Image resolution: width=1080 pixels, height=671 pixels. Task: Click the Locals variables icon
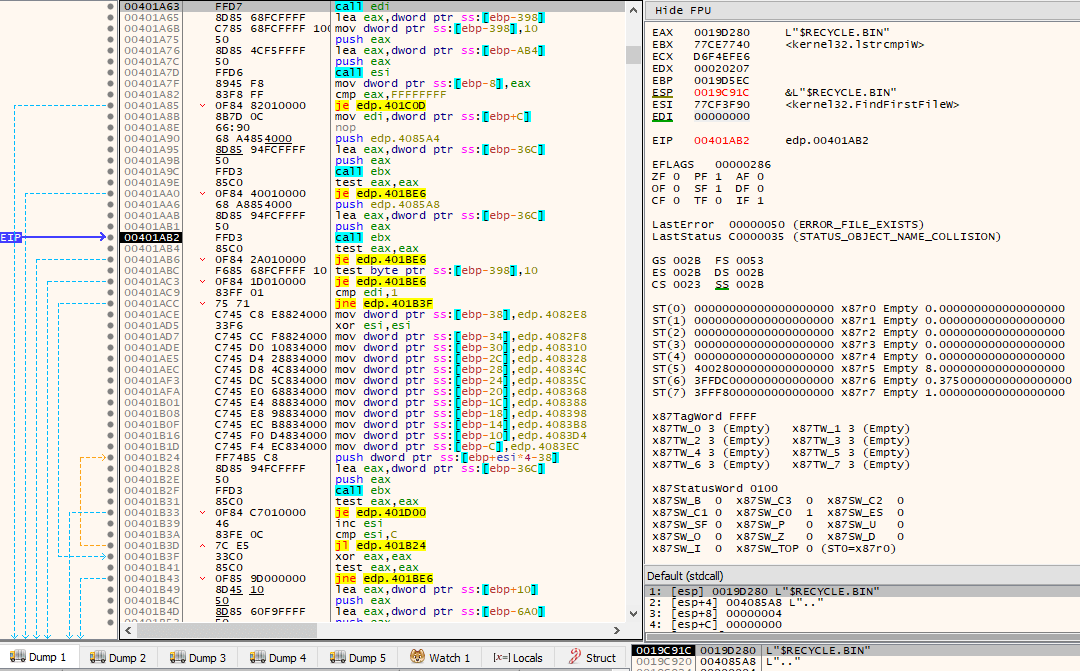[x=501, y=657]
